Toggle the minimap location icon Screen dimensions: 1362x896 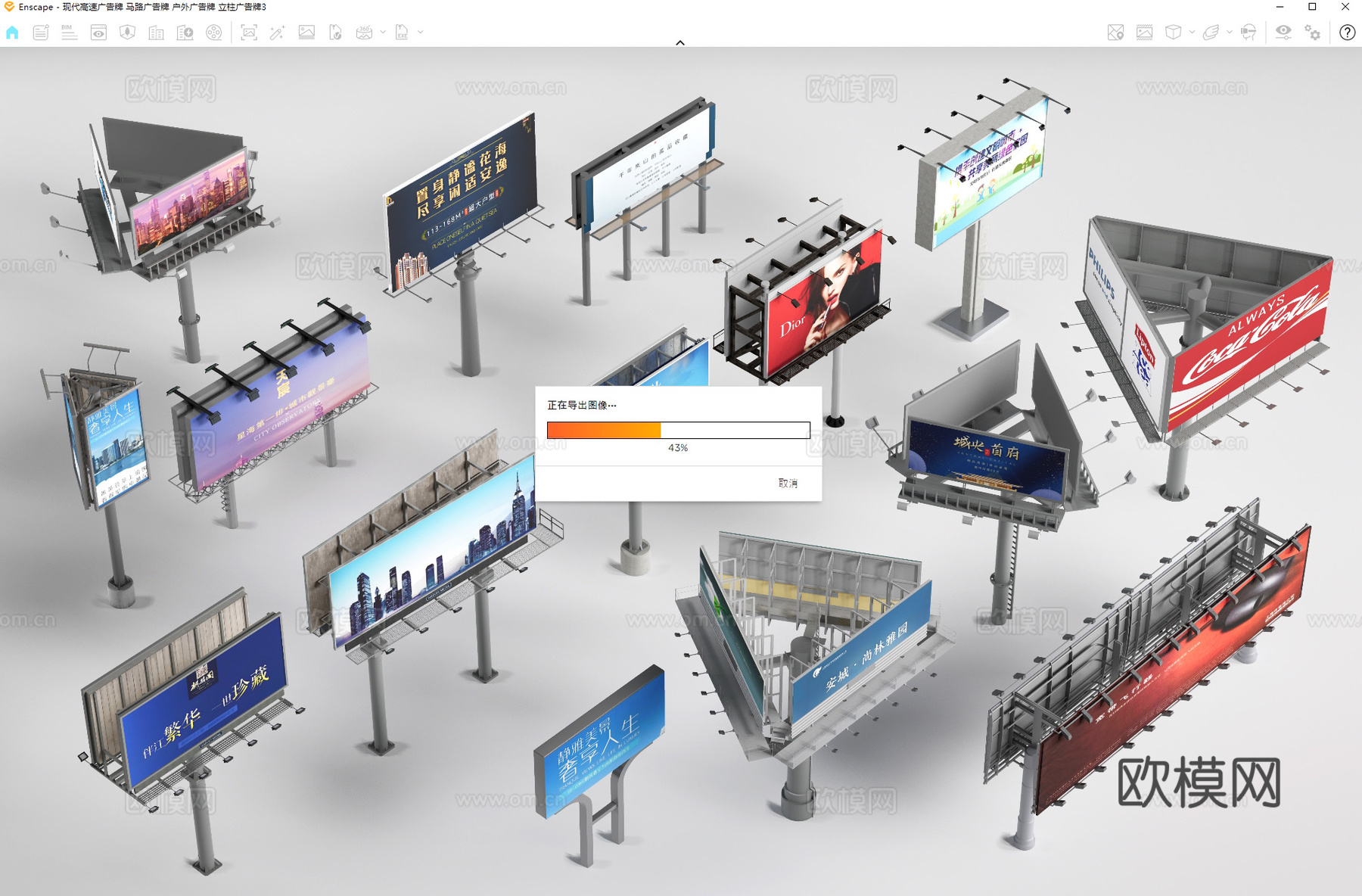(1115, 33)
